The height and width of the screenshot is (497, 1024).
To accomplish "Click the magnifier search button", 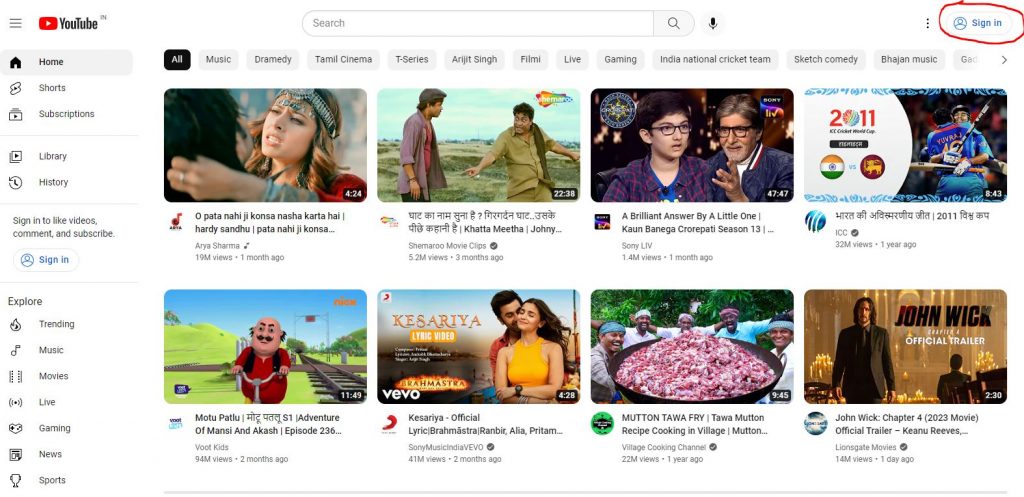I will pos(673,24).
